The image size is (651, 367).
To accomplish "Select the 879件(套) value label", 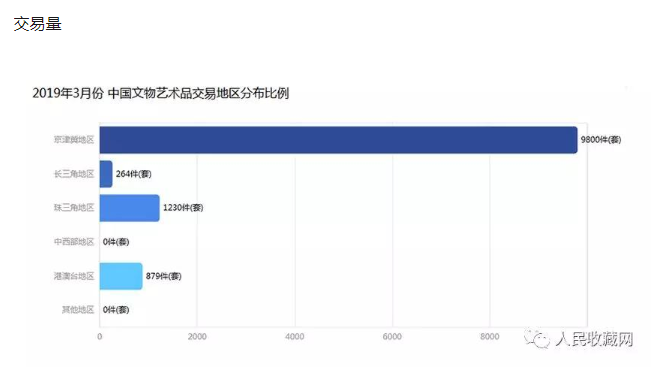I will tap(164, 276).
